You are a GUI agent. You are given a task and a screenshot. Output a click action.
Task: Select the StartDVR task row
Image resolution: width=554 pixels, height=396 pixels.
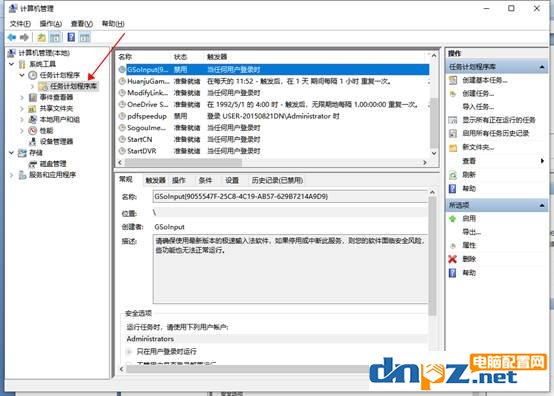click(273, 151)
